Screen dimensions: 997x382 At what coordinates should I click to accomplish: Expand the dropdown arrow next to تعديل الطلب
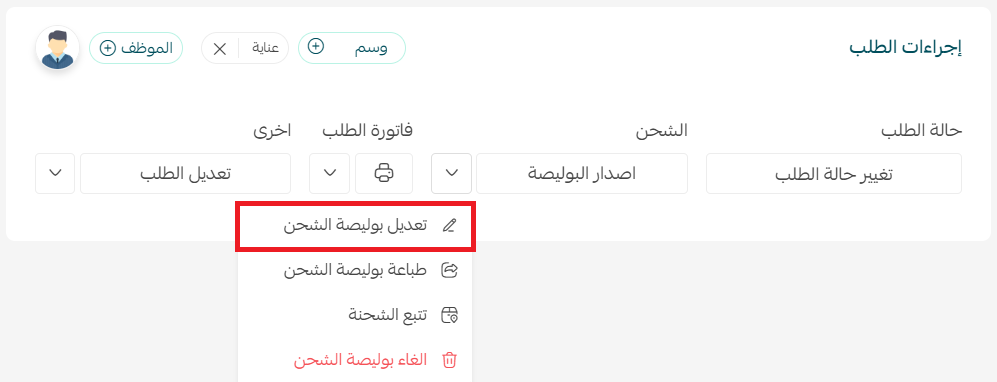point(55,173)
